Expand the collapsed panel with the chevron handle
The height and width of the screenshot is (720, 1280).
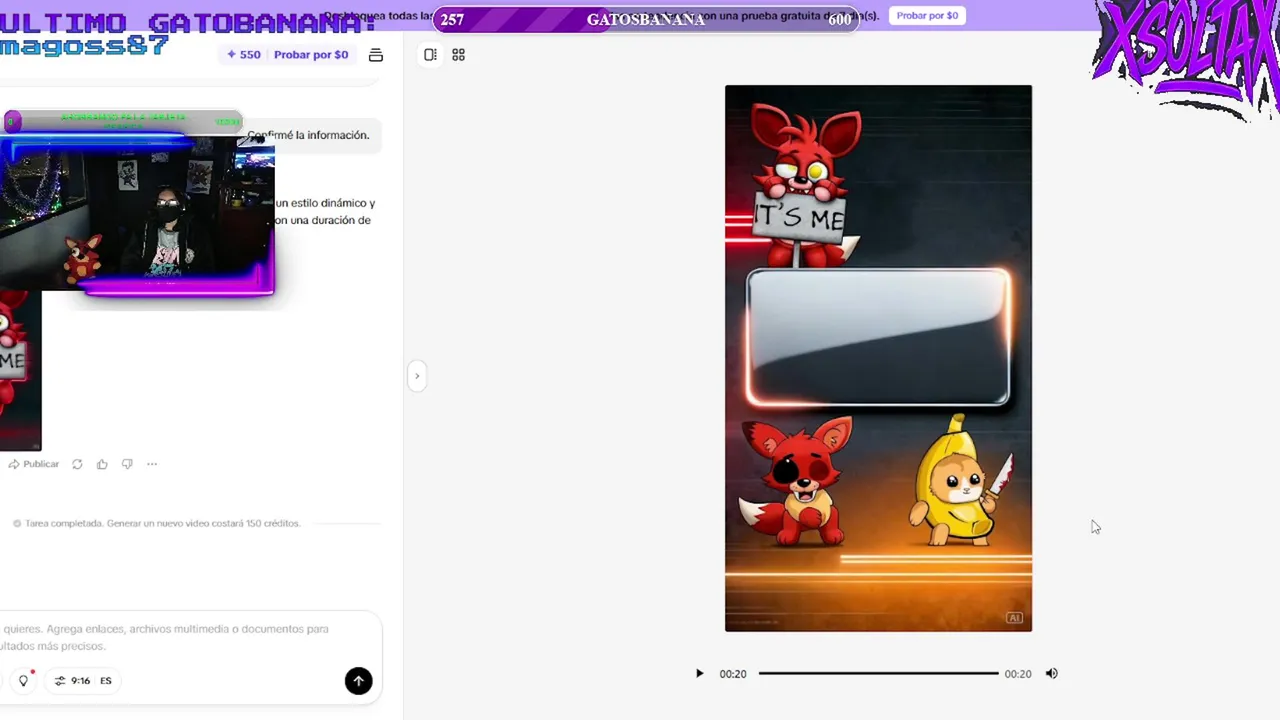[x=417, y=376]
